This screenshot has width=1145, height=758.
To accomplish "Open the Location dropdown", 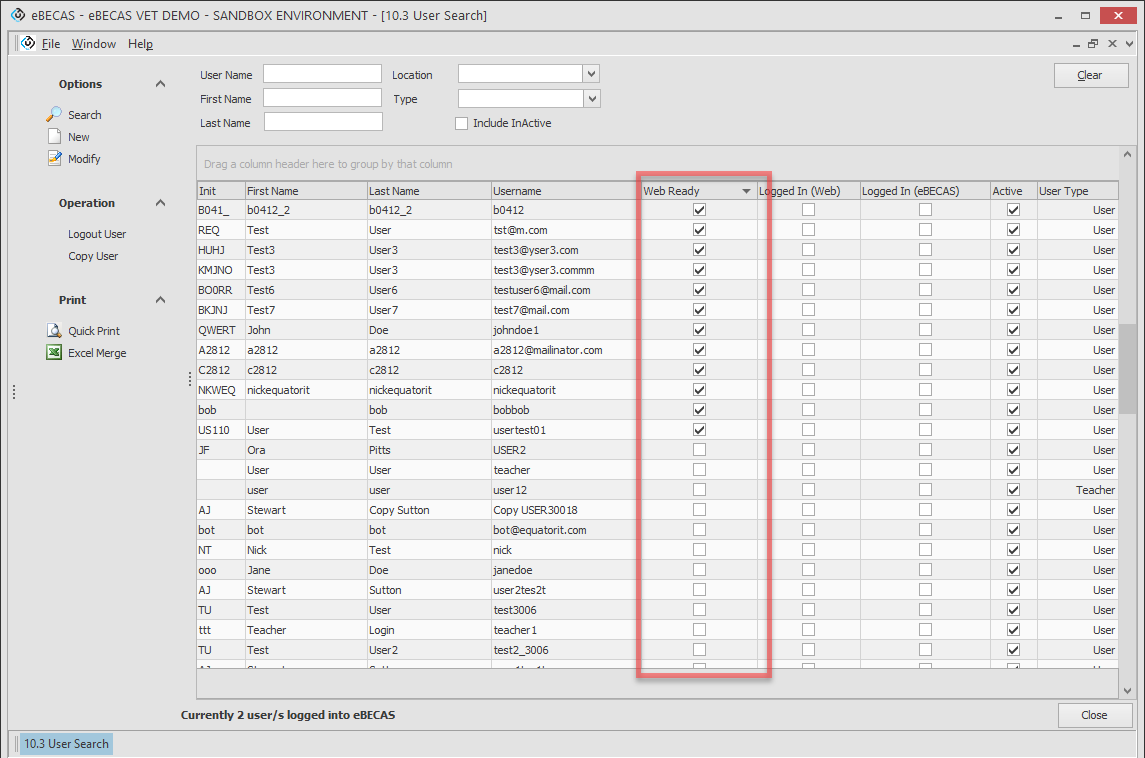I will coord(591,74).
